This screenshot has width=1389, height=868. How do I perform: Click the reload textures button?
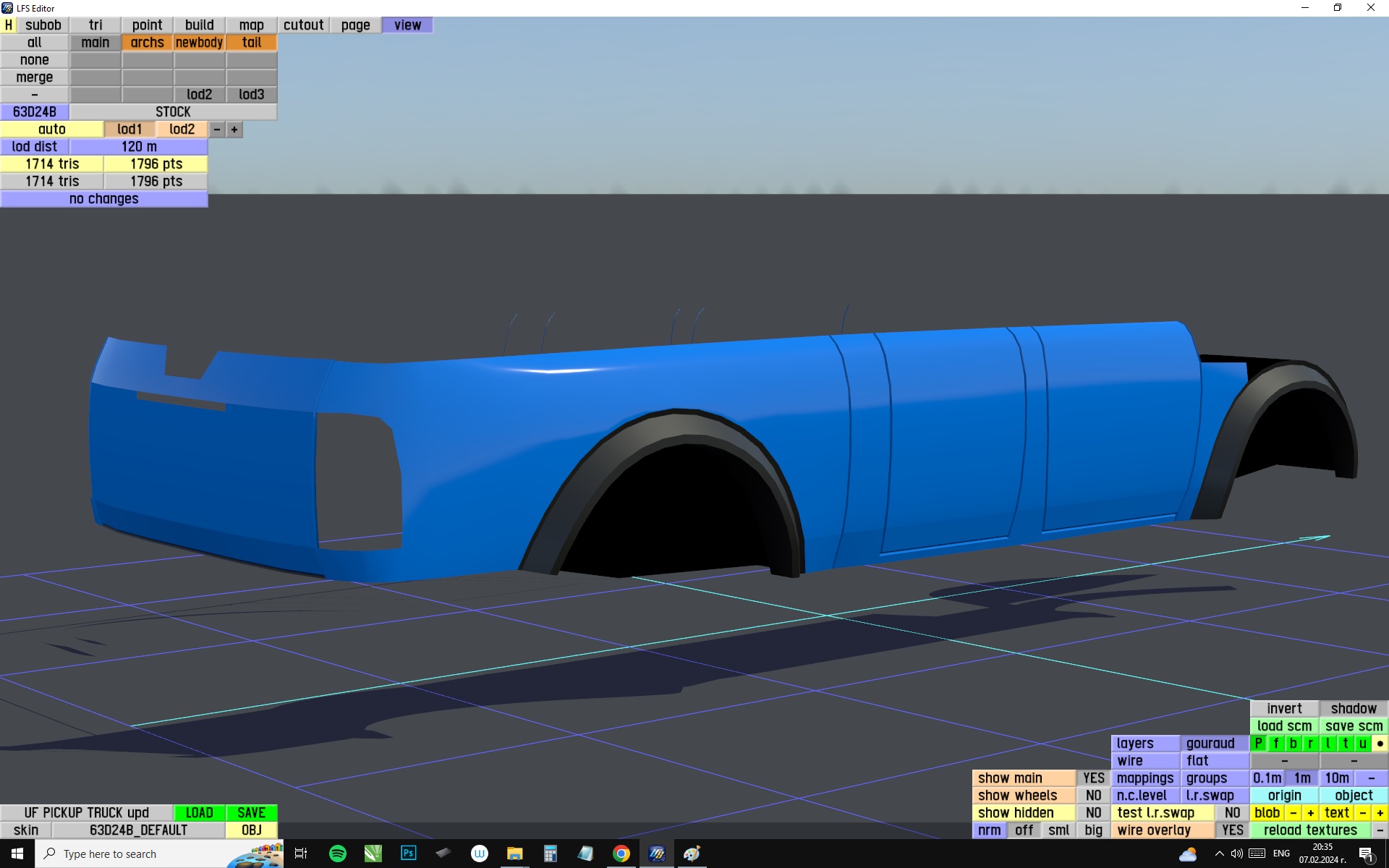pos(1310,830)
